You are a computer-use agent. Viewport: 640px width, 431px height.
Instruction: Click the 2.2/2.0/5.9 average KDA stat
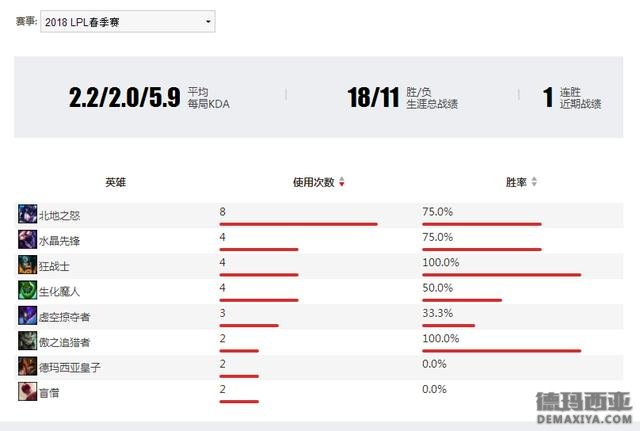point(124,97)
